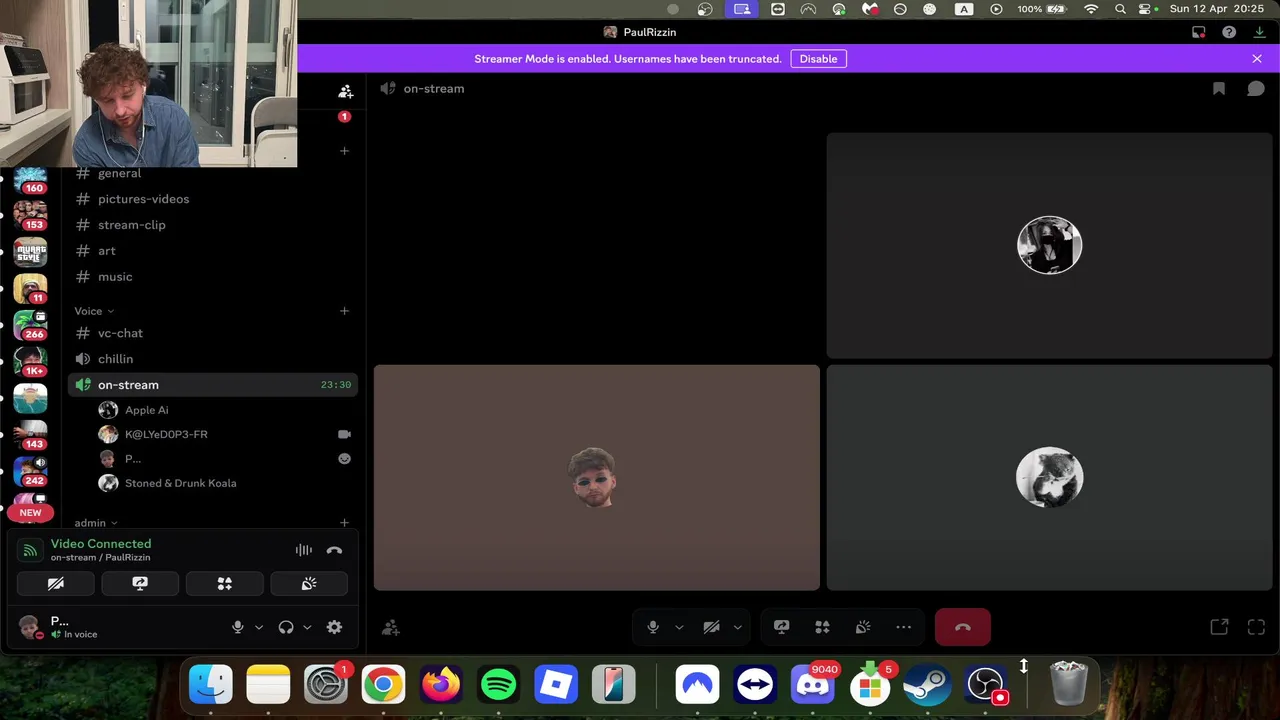
Task: Open input device options chevron in user panel
Action: [x=259, y=627]
